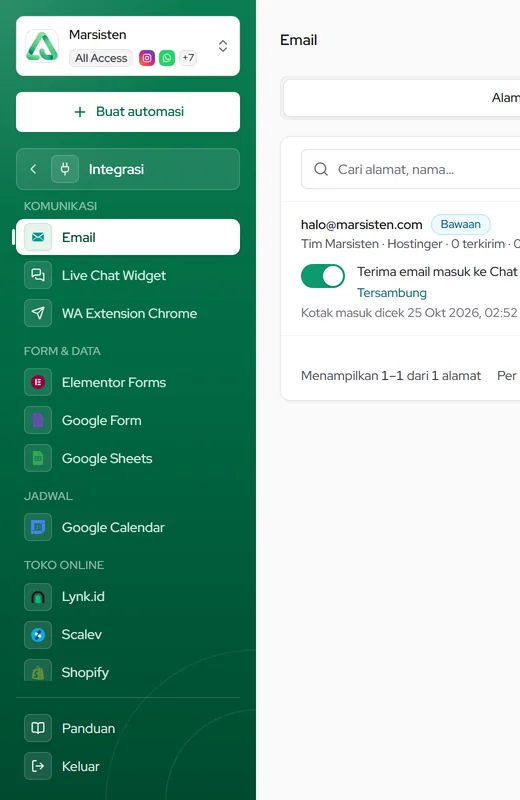Viewport: 520px width, 800px height.
Task: Click the Scalev icon
Action: click(x=38, y=634)
